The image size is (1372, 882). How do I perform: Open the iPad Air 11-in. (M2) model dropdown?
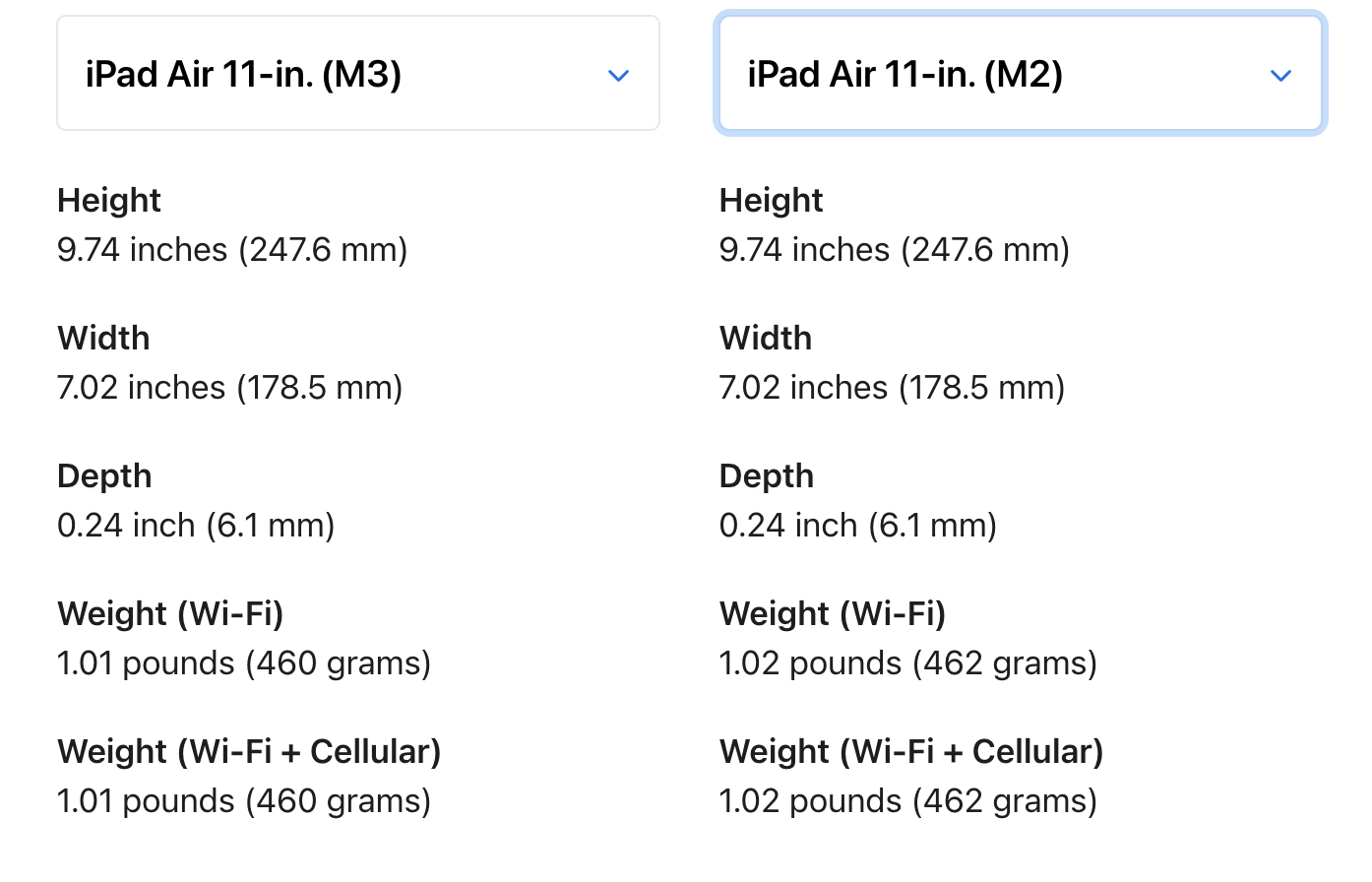tap(1019, 74)
